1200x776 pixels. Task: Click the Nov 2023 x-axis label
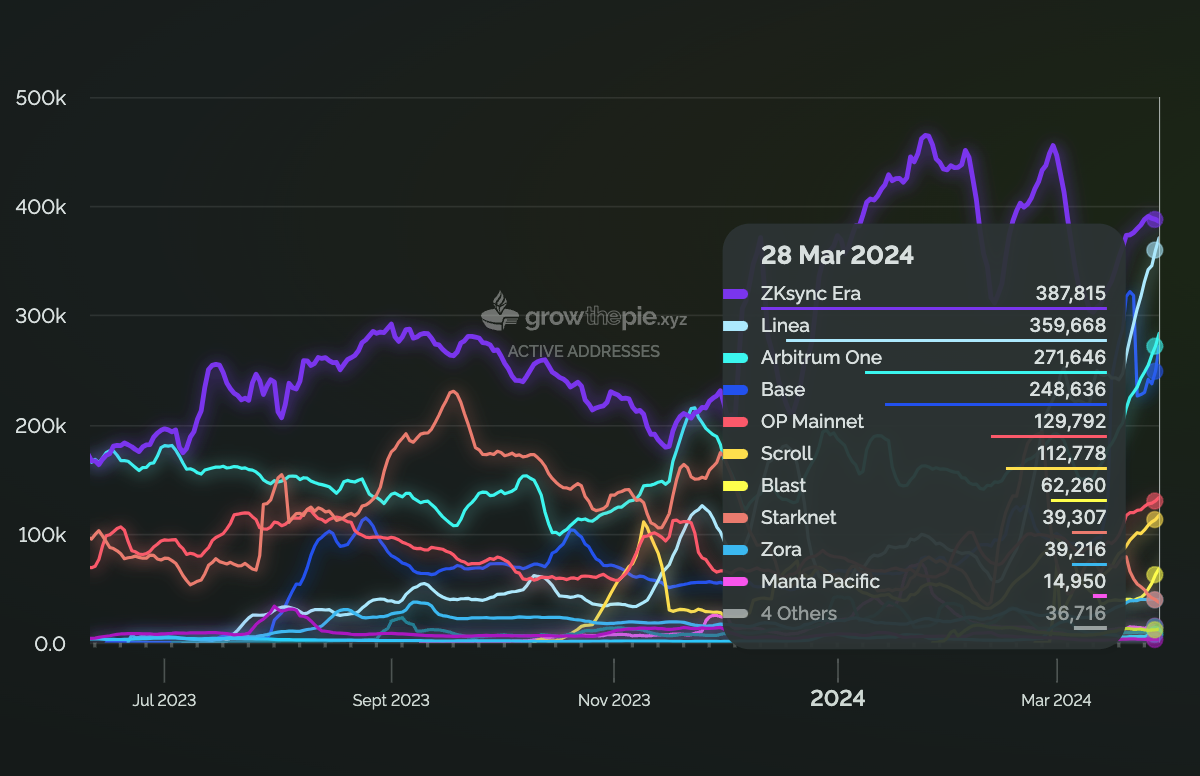(x=614, y=700)
